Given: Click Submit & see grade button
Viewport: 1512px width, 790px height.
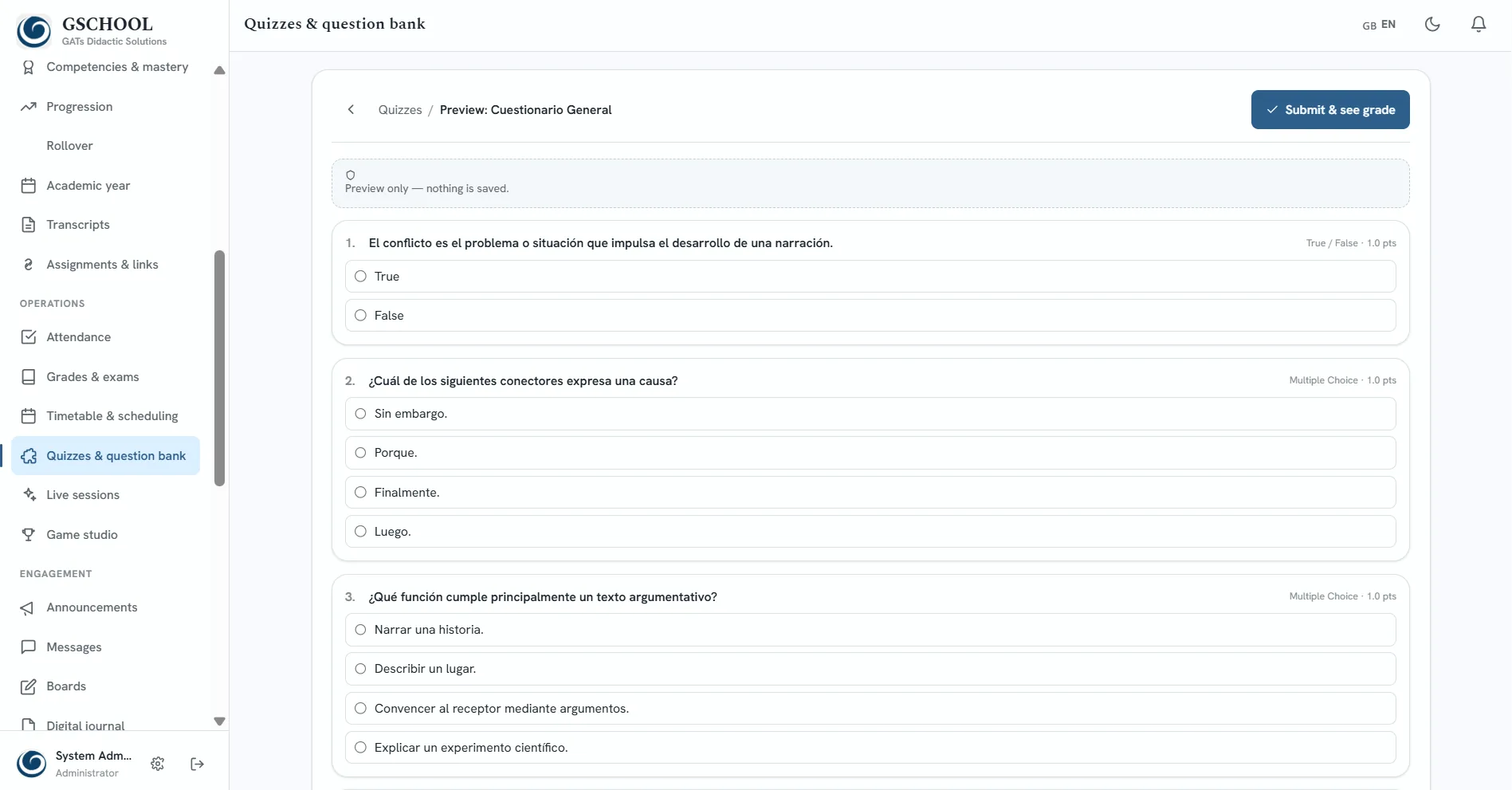Looking at the screenshot, I should pos(1330,110).
